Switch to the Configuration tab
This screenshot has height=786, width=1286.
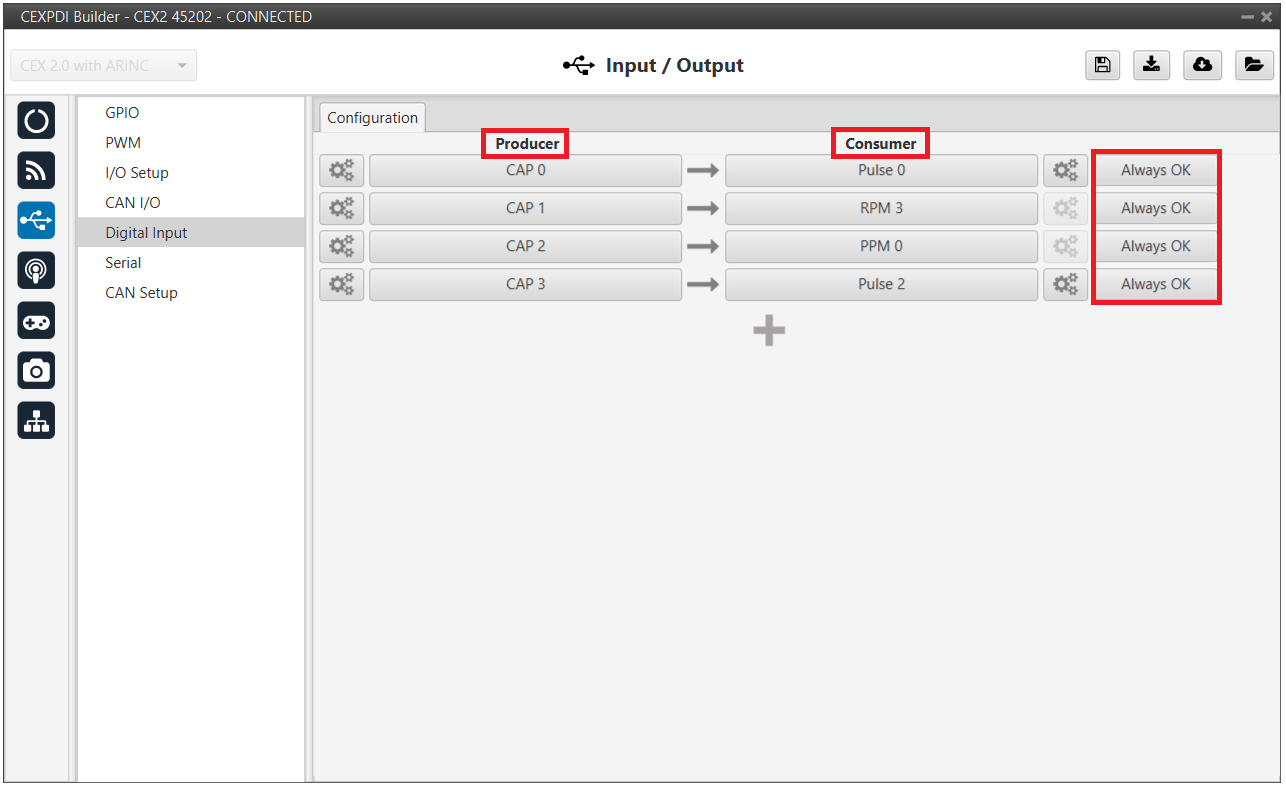pos(372,118)
